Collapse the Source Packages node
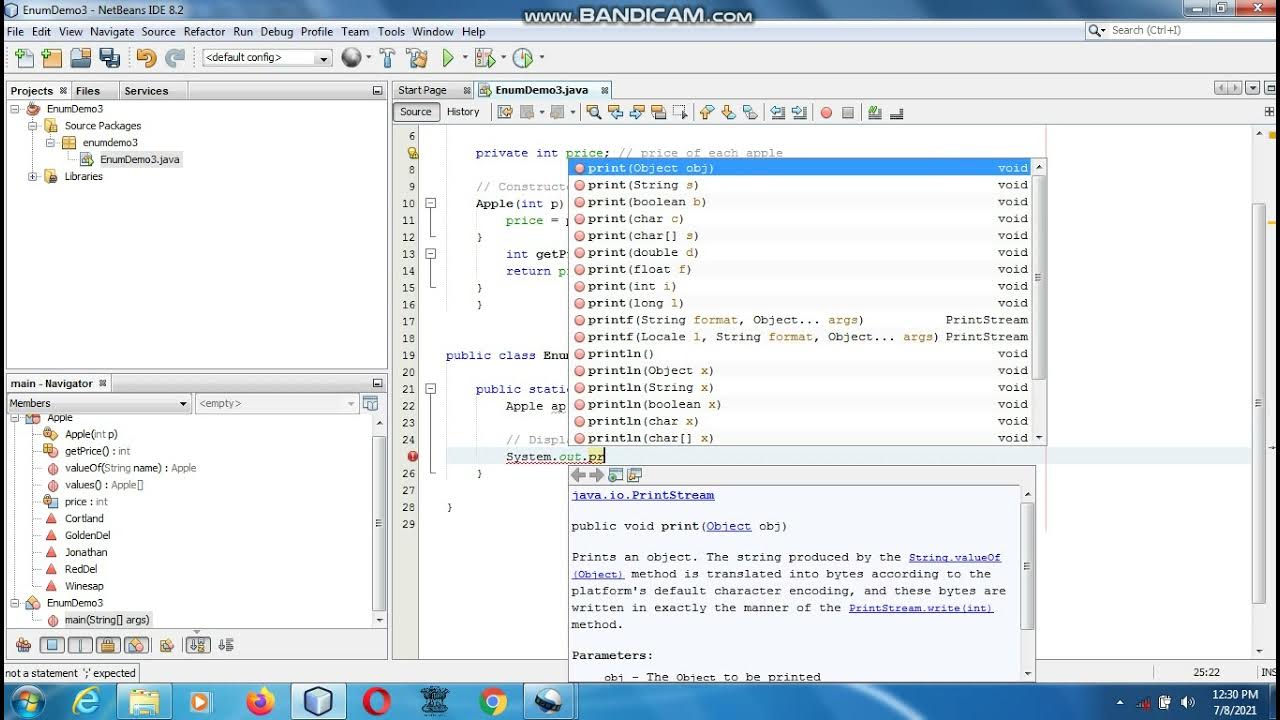Viewport: 1280px width, 720px height. point(33,126)
